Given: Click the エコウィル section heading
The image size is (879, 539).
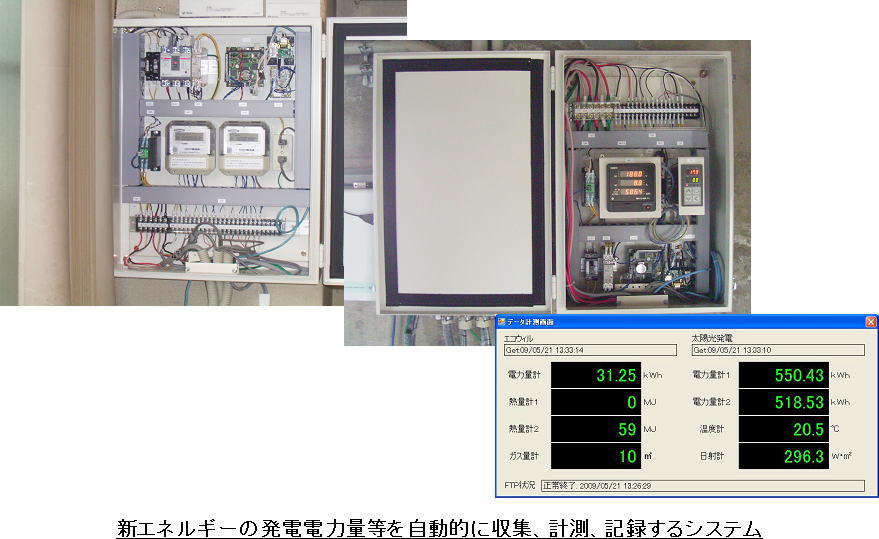Looking at the screenshot, I should (x=519, y=339).
